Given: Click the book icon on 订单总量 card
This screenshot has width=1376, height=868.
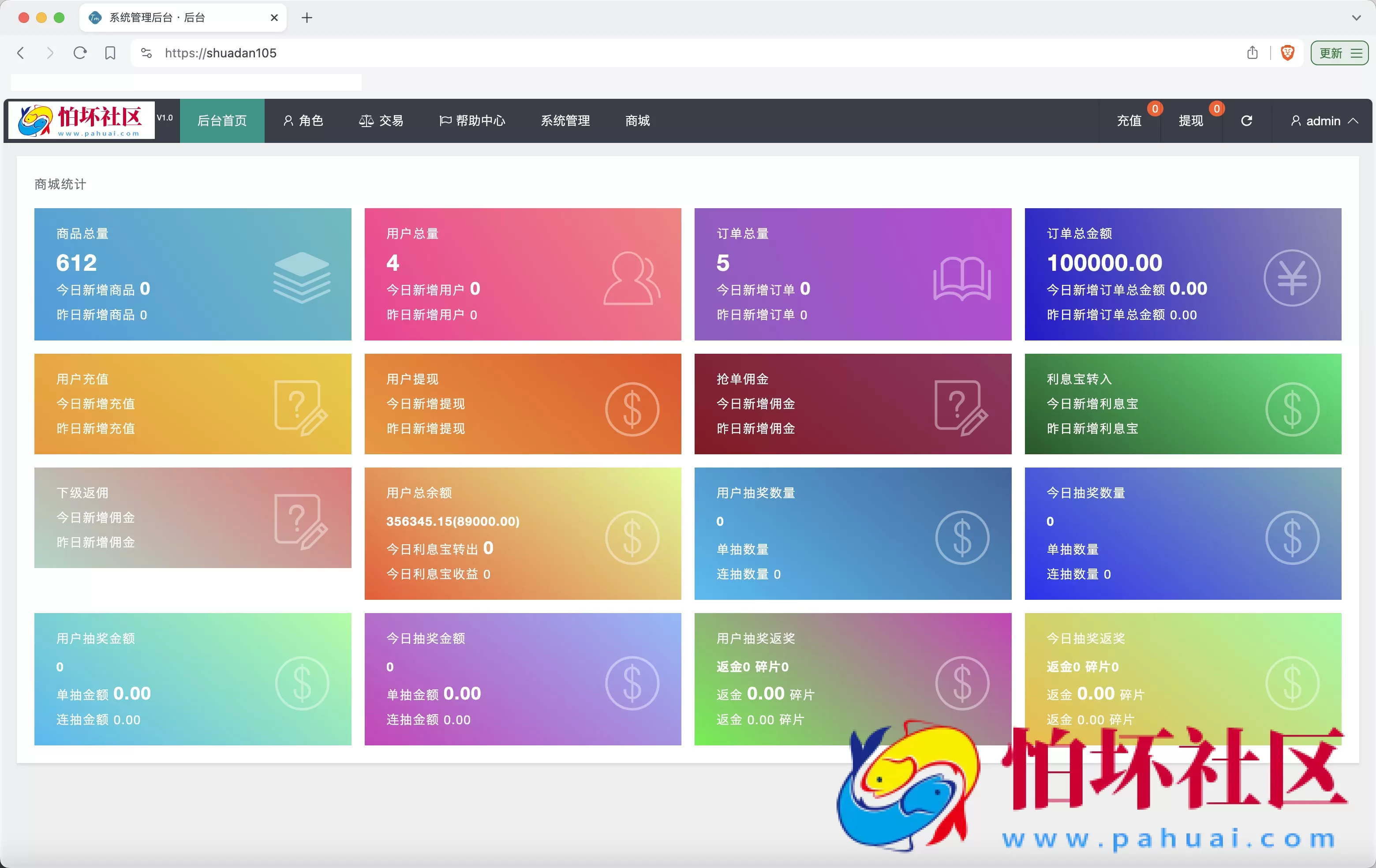Looking at the screenshot, I should 962,278.
